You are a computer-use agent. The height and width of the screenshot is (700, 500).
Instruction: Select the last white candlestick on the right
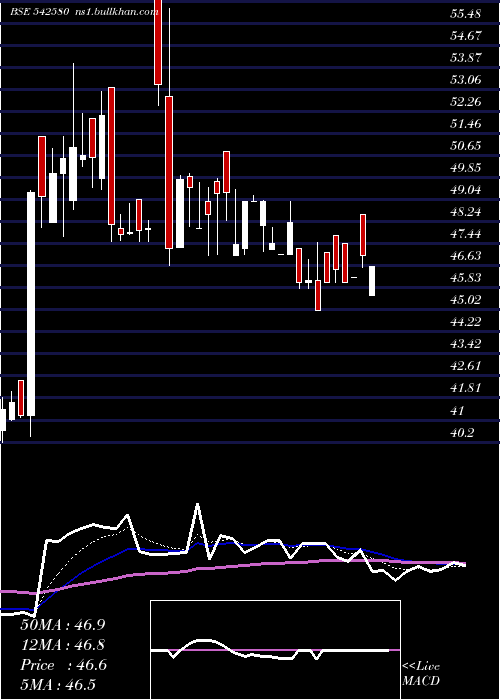[x=372, y=281]
